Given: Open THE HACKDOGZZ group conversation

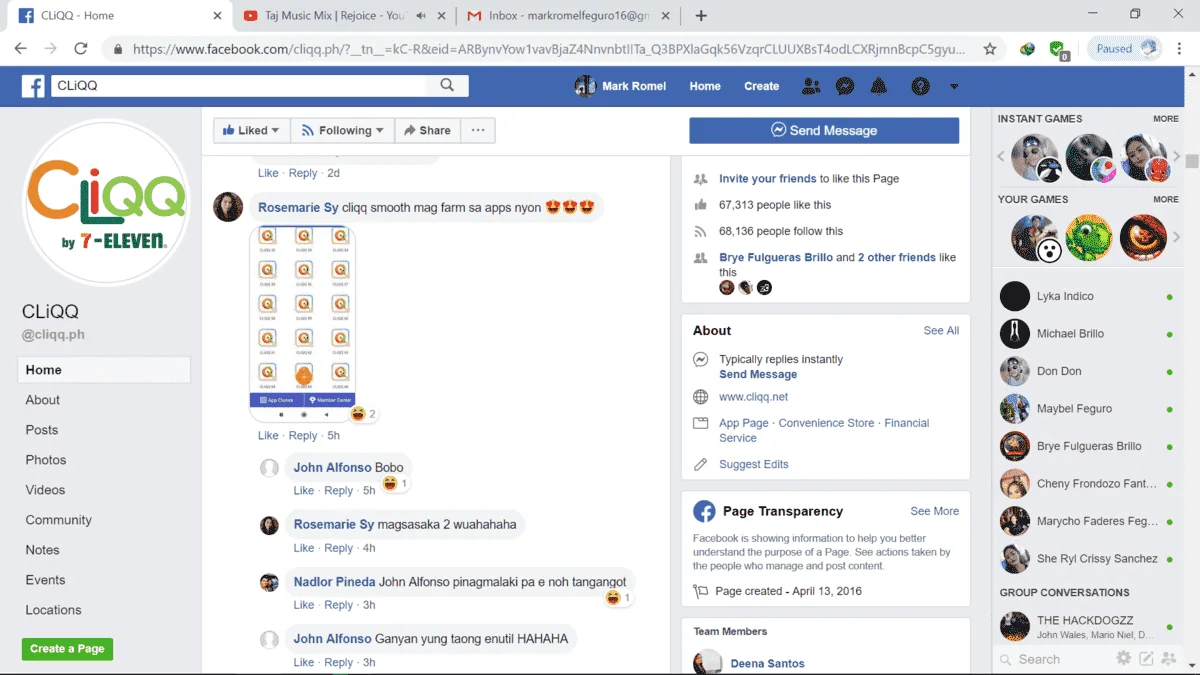Looking at the screenshot, I should pyautogui.click(x=1087, y=627).
